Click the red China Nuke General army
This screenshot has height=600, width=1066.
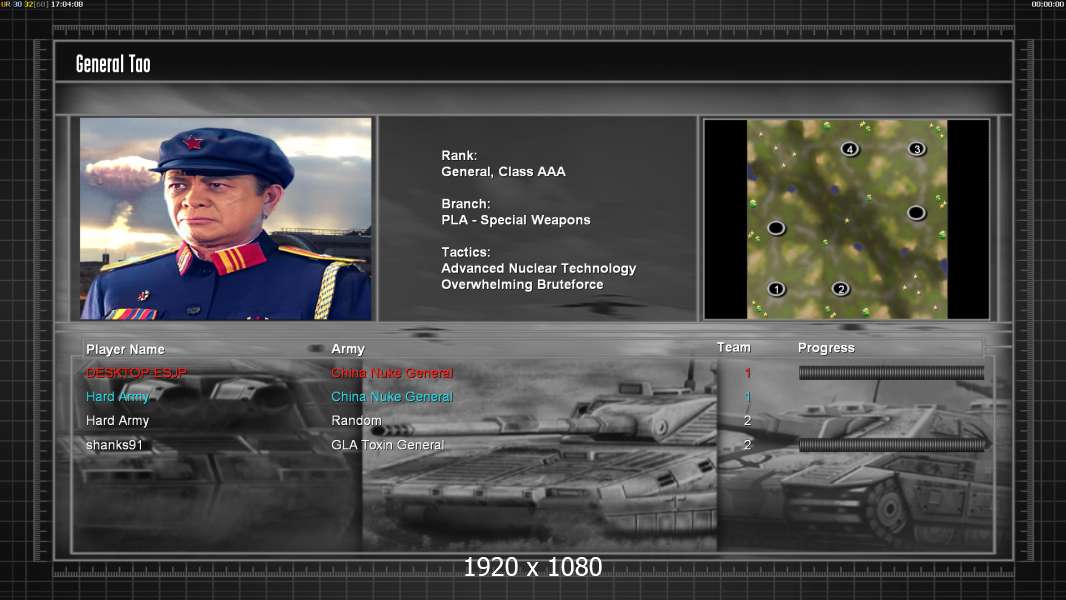[x=392, y=372]
